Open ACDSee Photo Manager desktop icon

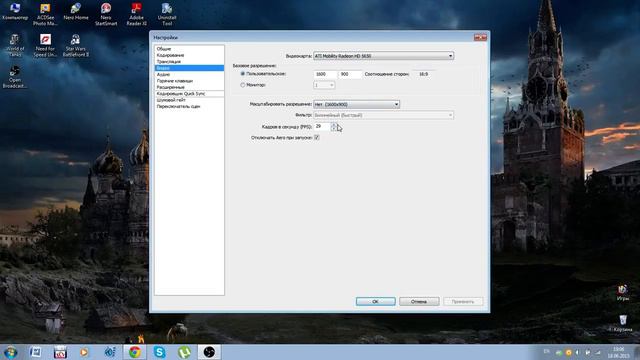45,14
